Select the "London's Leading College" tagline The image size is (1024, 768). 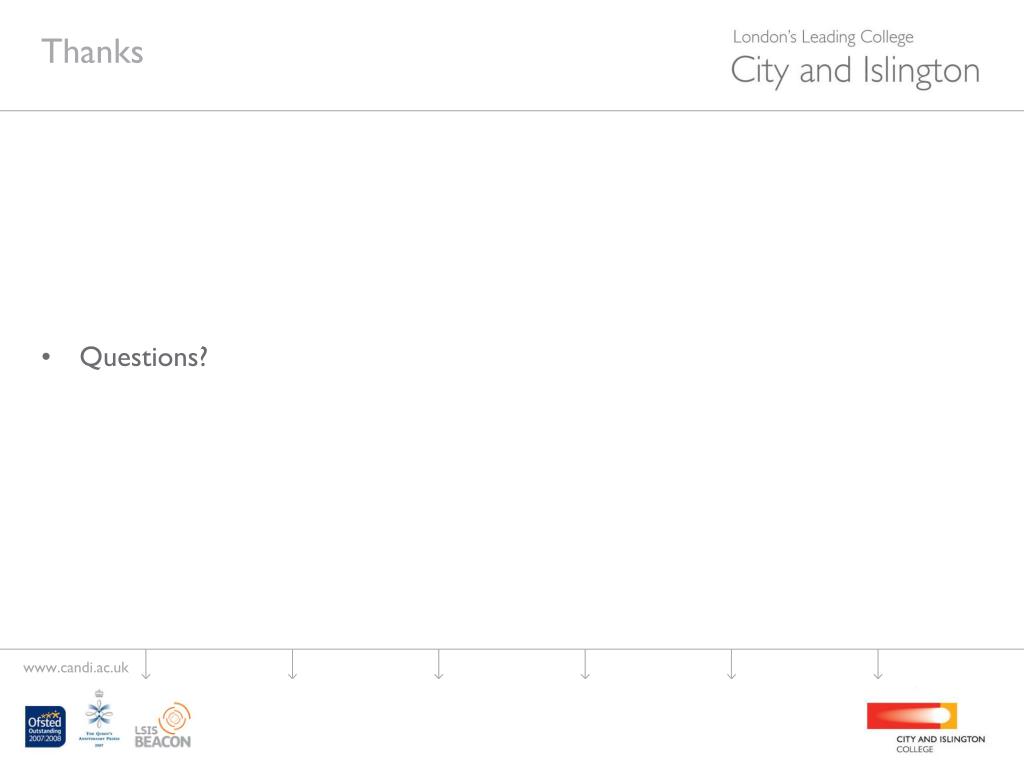[x=823, y=37]
